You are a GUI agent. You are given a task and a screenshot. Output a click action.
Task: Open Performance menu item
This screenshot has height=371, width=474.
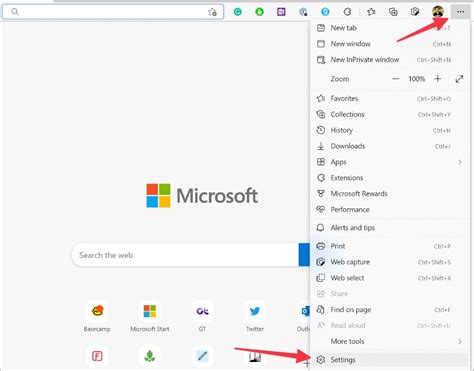[390, 209]
